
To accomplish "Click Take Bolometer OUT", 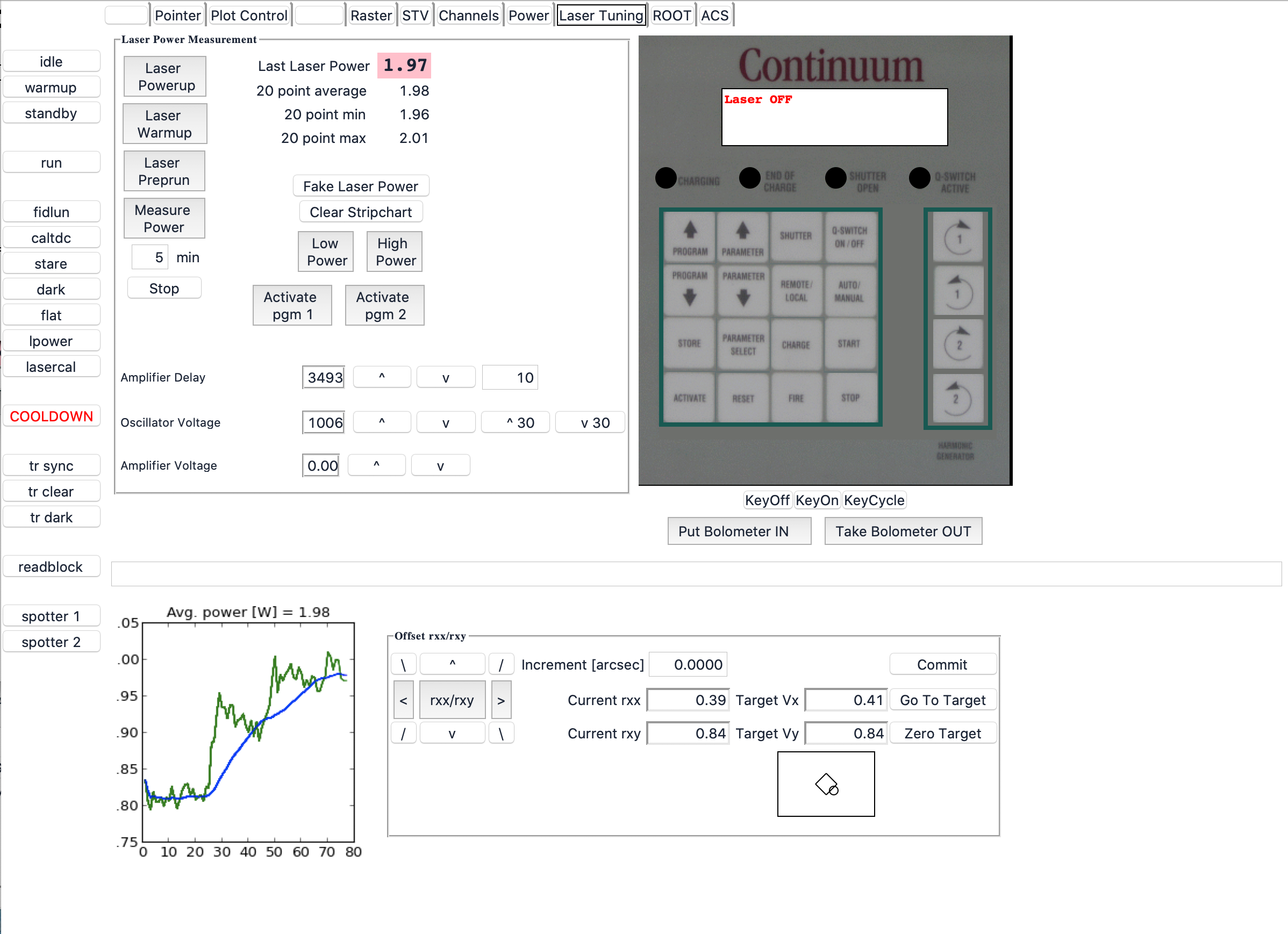I will click(904, 531).
